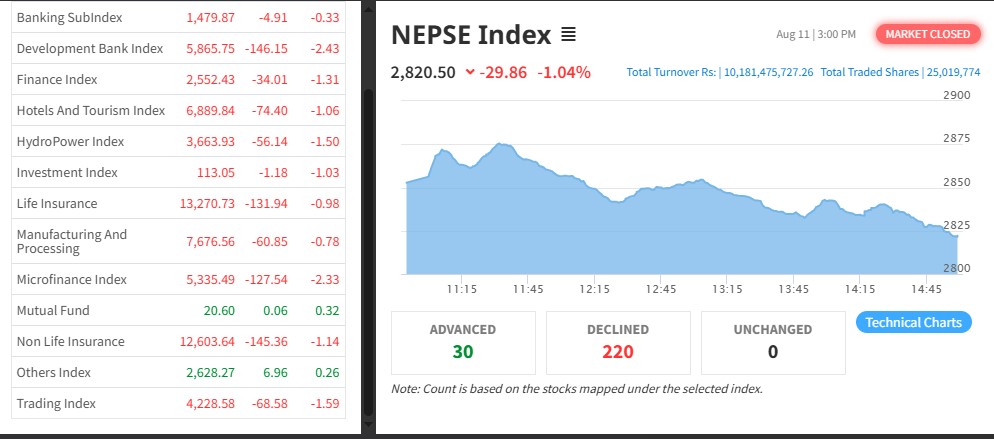The image size is (994, 439).
Task: Open the NEPSE Index menu icon
Action: coord(568,36)
